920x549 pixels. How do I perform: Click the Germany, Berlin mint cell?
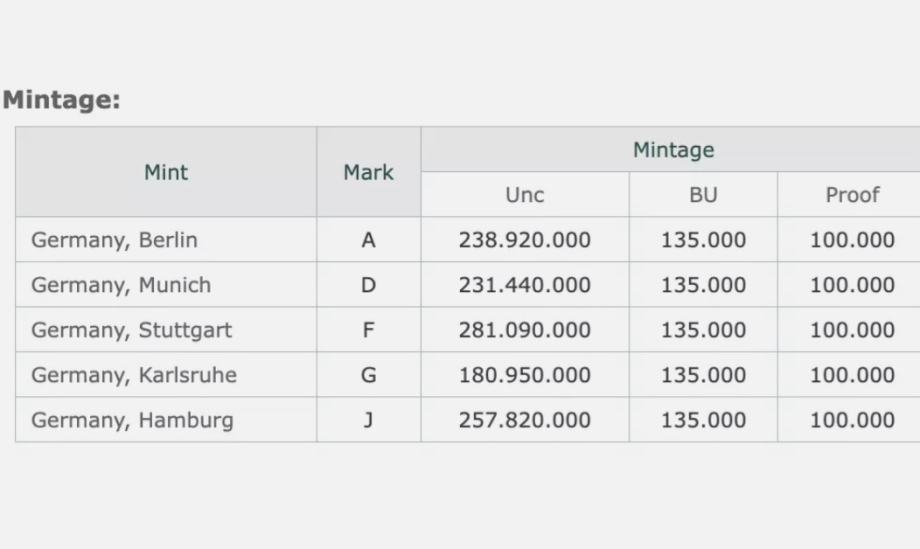(114, 240)
